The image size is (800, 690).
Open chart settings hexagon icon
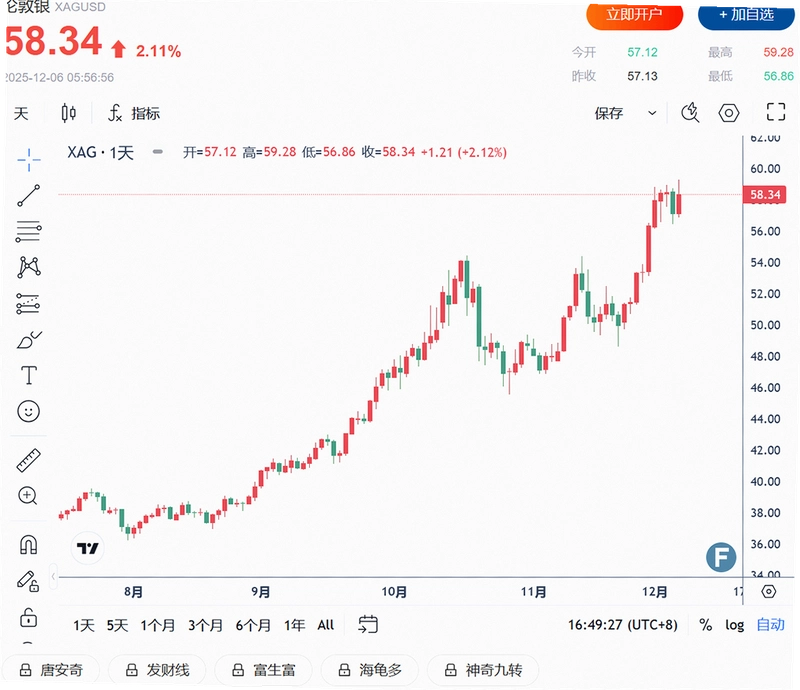point(729,113)
